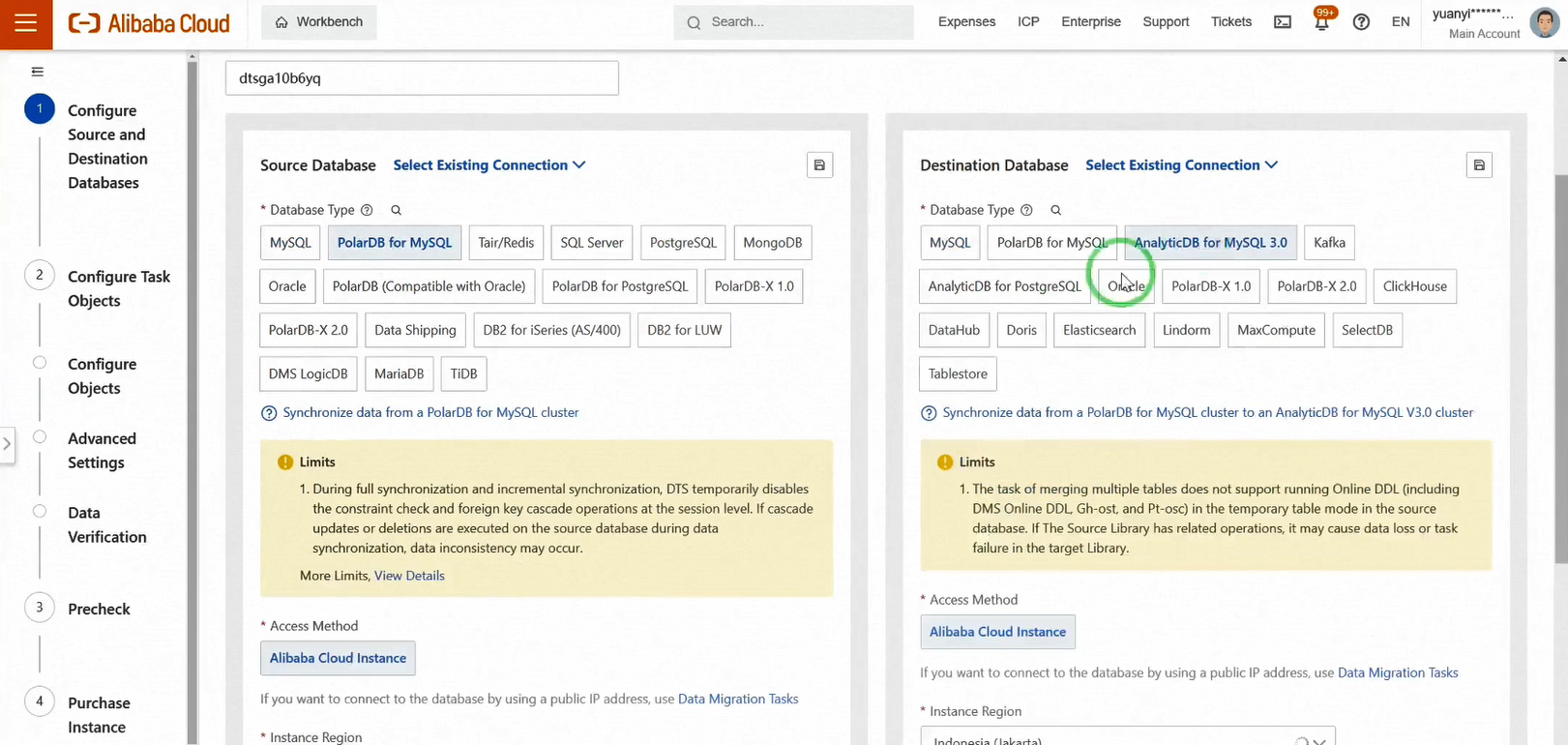
Task: Click source Alibaba Cloud Instance access method
Action: pos(338,658)
